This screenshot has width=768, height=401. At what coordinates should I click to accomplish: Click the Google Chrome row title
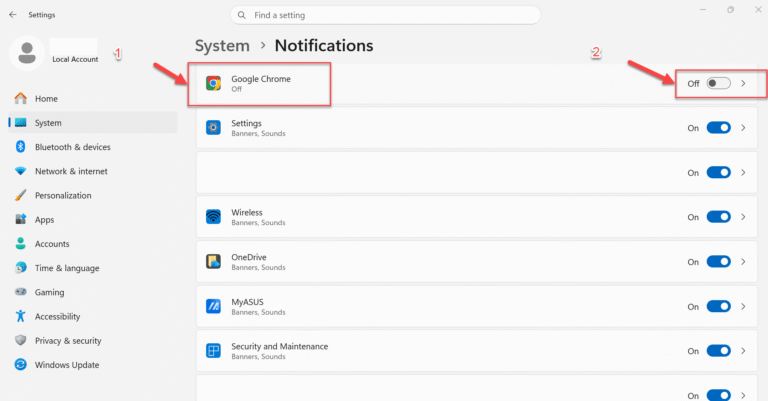(x=261, y=79)
